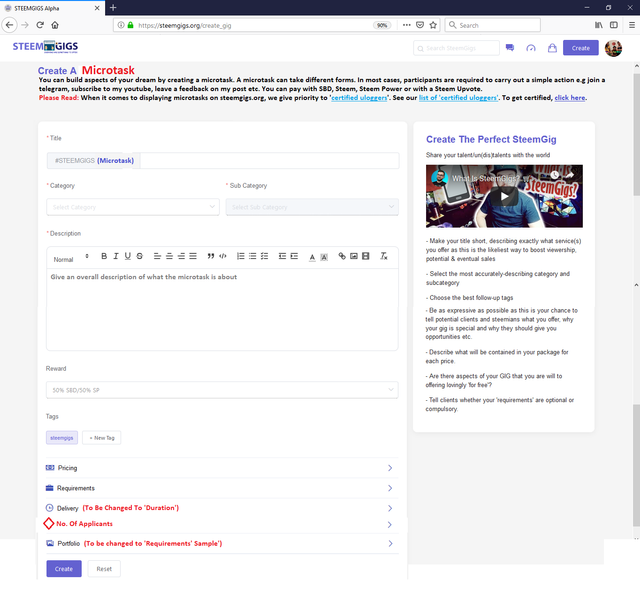Decrease indent in the editor
This screenshot has height=610, width=640.
[282, 256]
